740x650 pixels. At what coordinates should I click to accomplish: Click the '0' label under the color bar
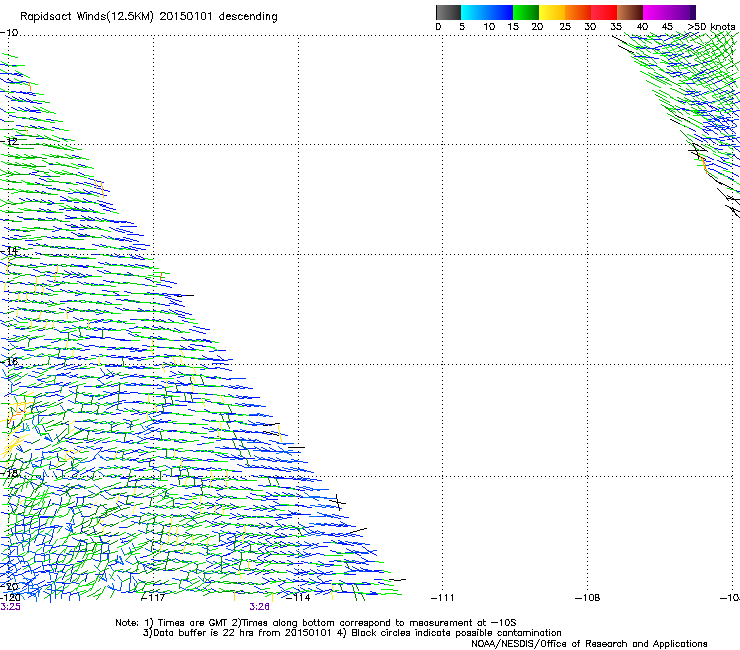click(x=438, y=27)
